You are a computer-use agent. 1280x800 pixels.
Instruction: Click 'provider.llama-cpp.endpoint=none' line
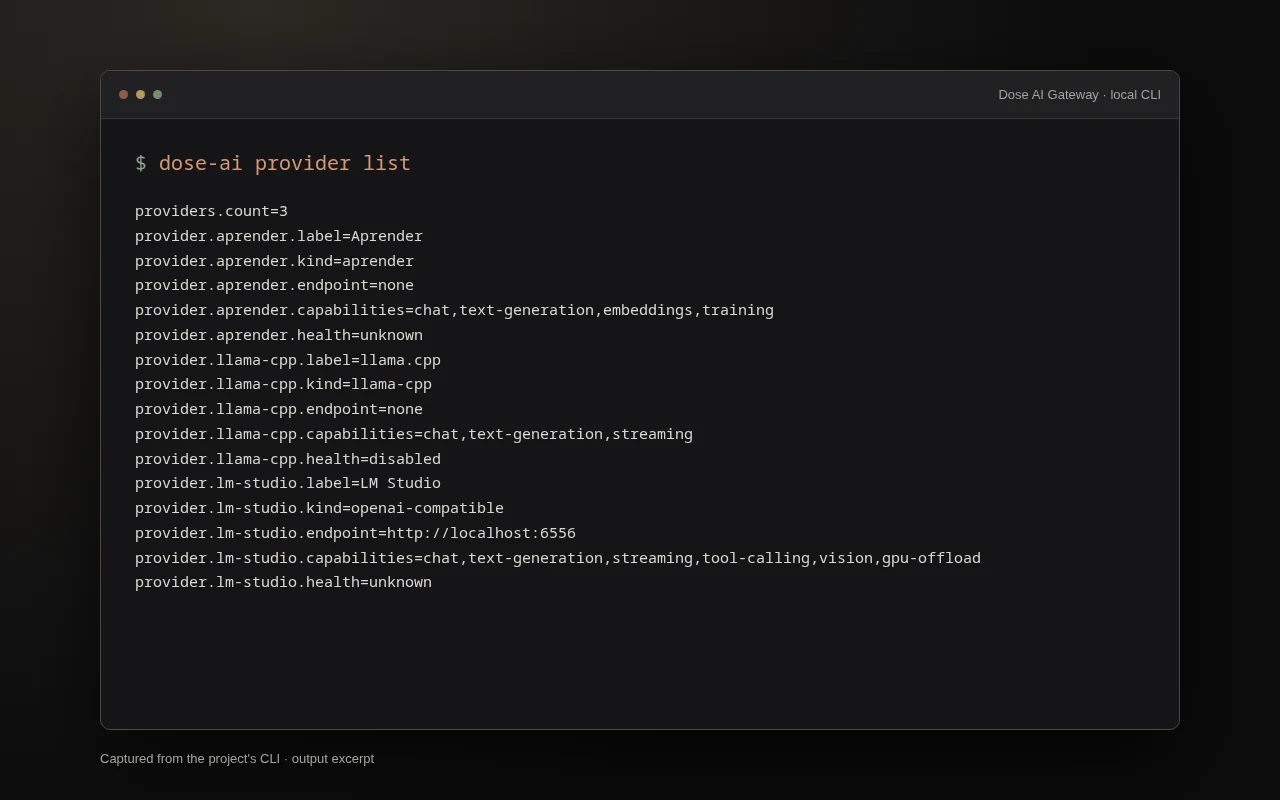pos(279,409)
